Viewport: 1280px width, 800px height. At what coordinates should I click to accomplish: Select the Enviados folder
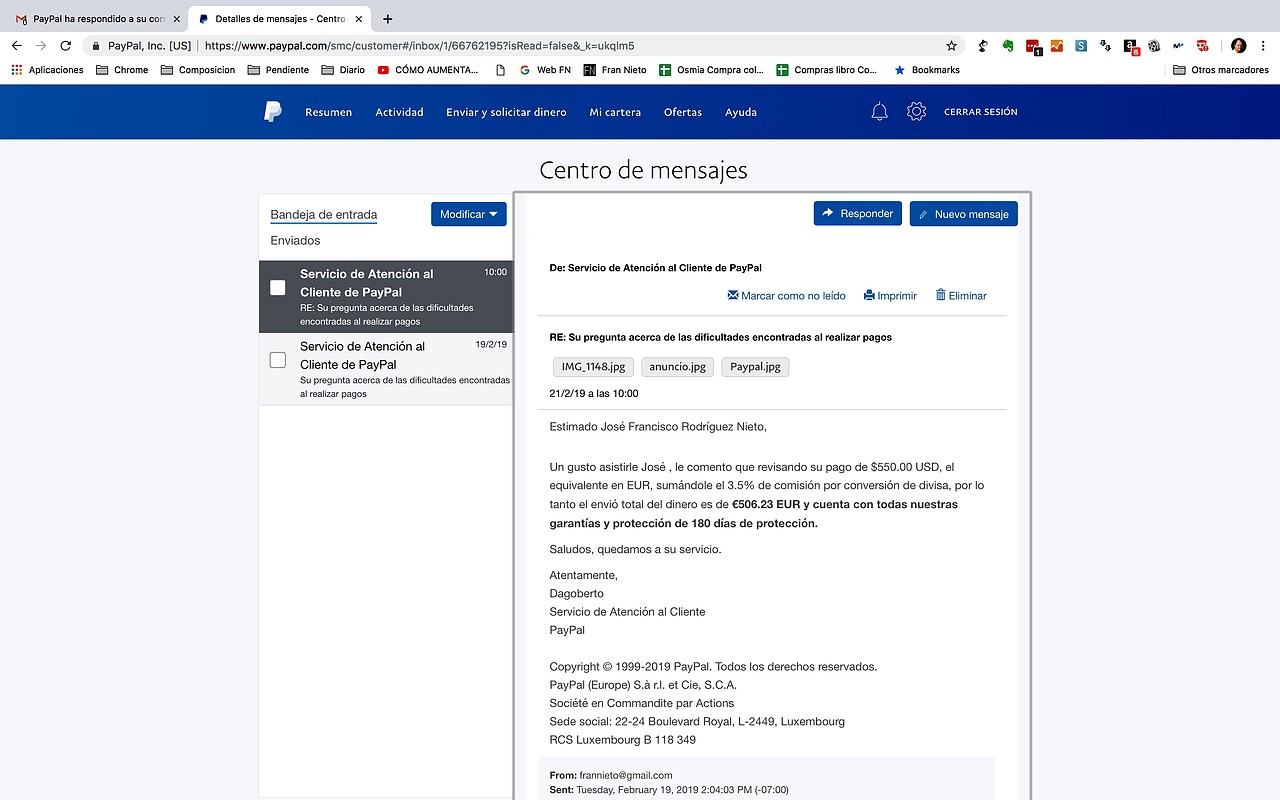tap(295, 241)
